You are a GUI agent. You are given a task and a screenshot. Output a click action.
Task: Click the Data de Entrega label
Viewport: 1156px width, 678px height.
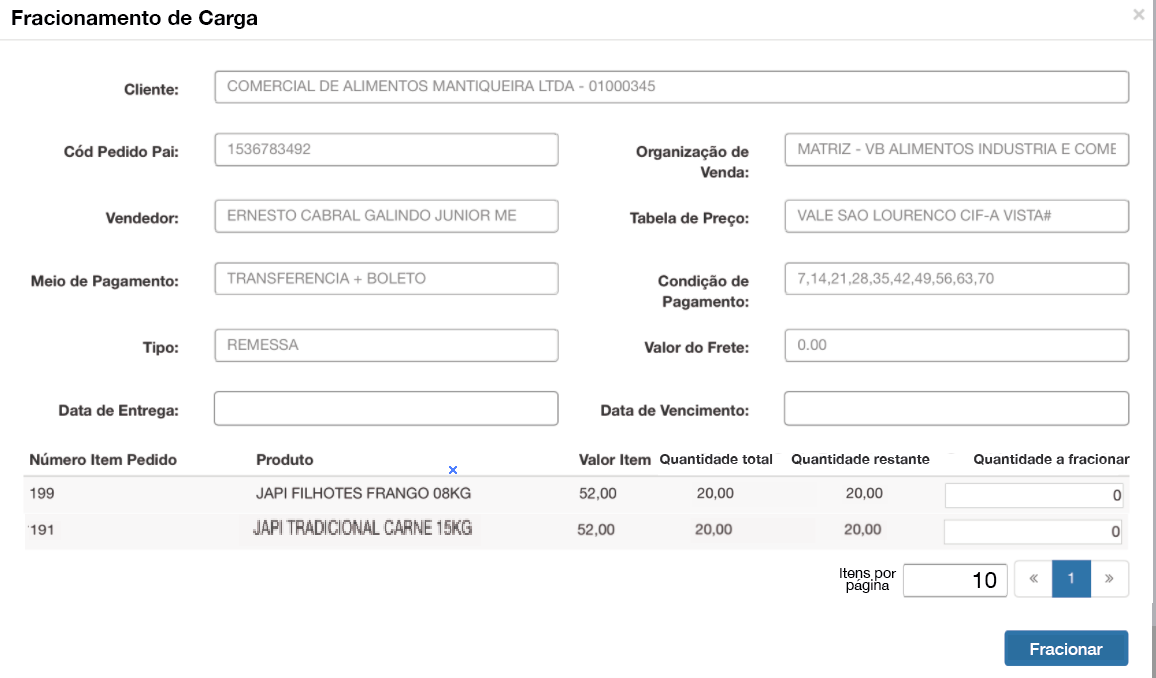(119, 410)
